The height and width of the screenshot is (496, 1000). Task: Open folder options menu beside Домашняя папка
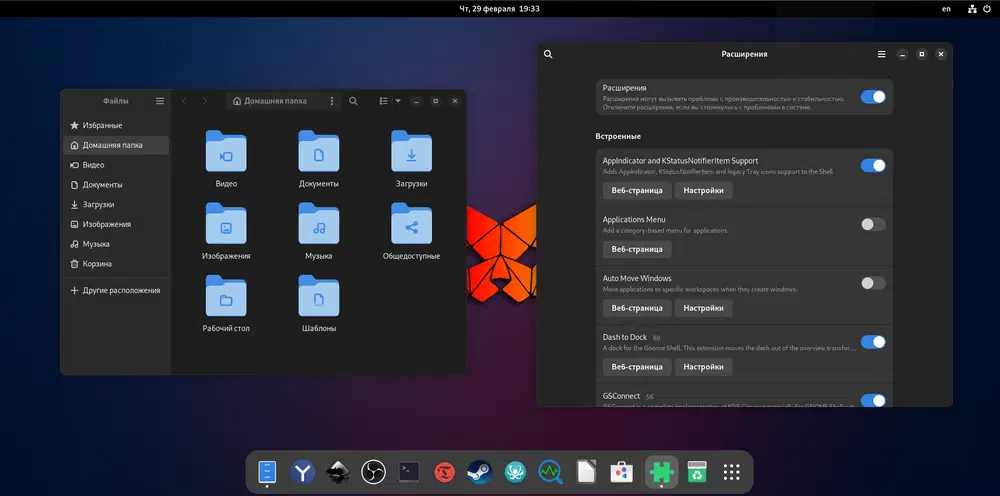click(332, 101)
